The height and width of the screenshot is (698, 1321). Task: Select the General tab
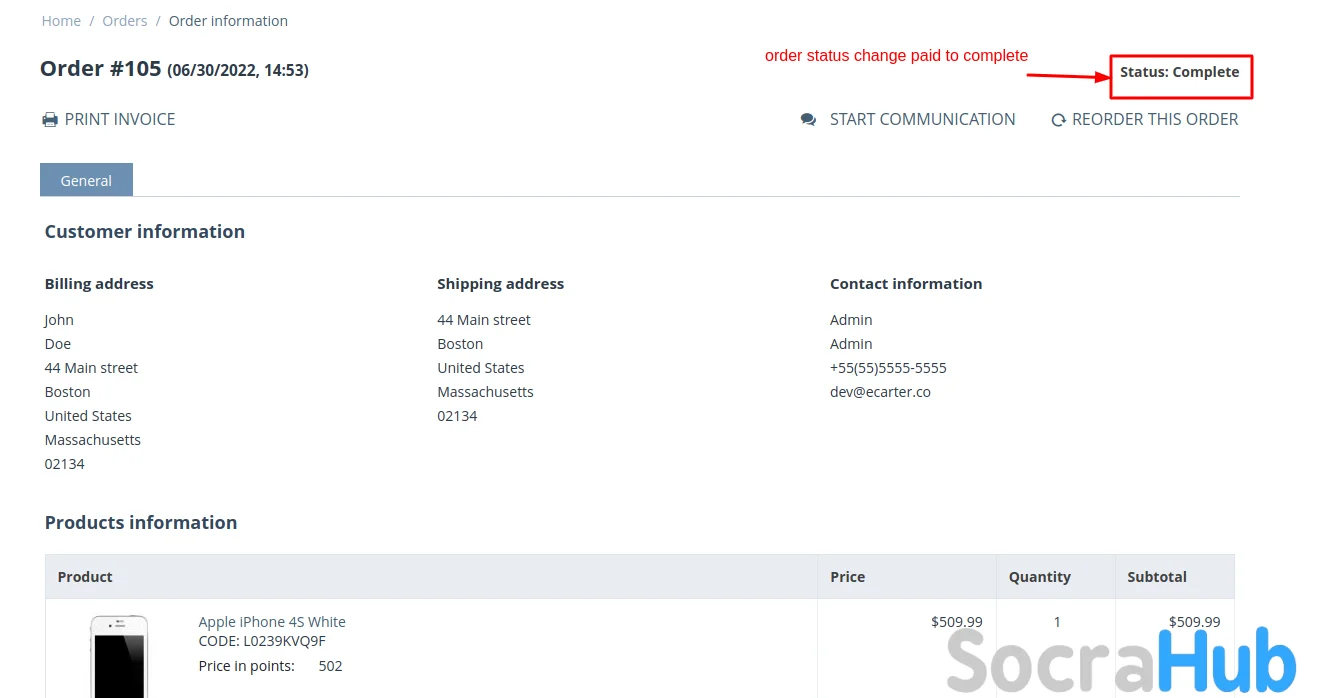(x=86, y=181)
